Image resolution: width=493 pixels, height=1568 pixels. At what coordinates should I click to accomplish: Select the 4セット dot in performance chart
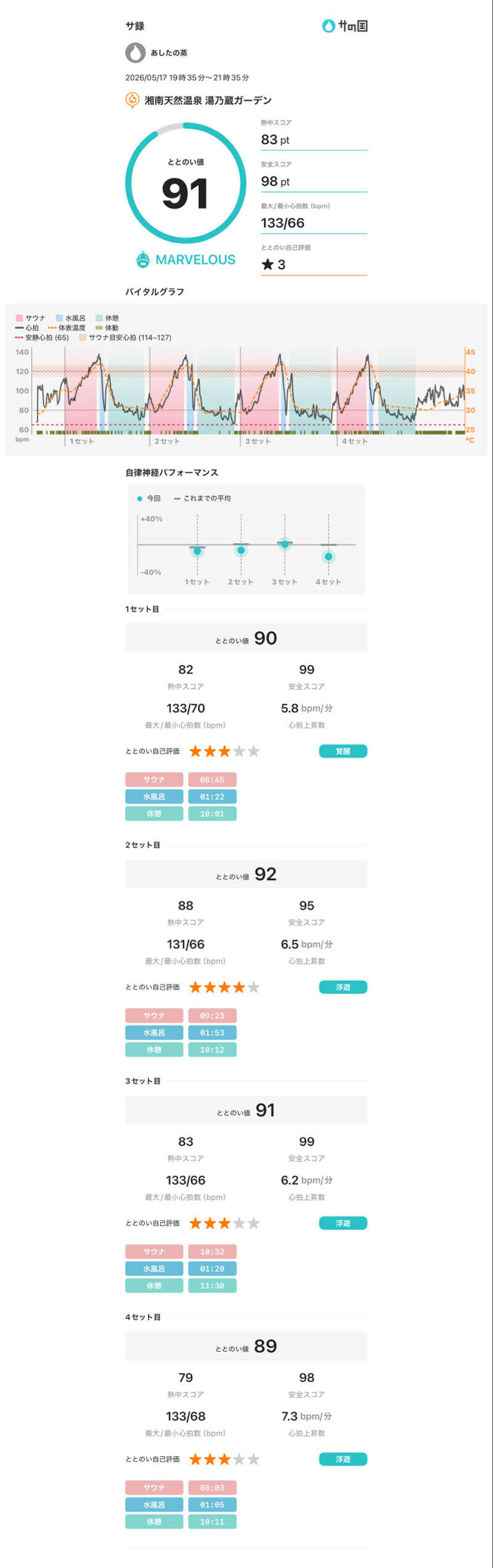coord(328,556)
